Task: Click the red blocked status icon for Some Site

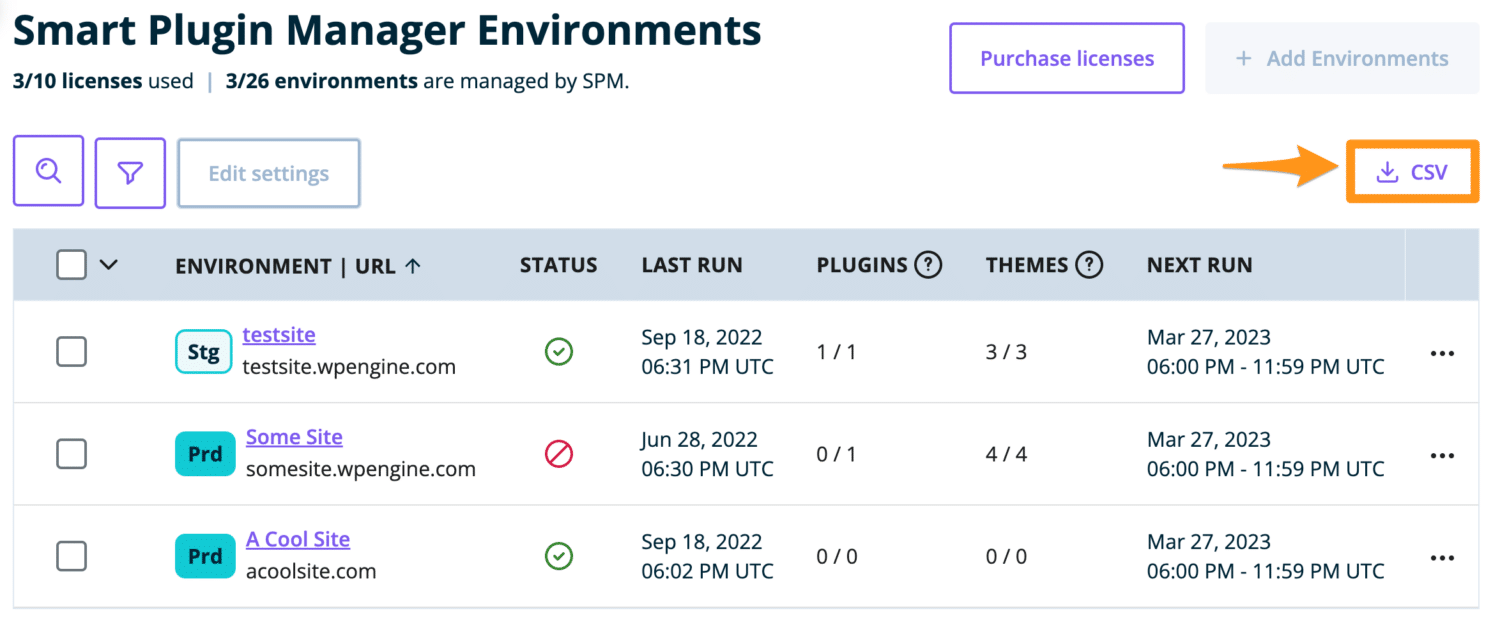Action: (559, 454)
